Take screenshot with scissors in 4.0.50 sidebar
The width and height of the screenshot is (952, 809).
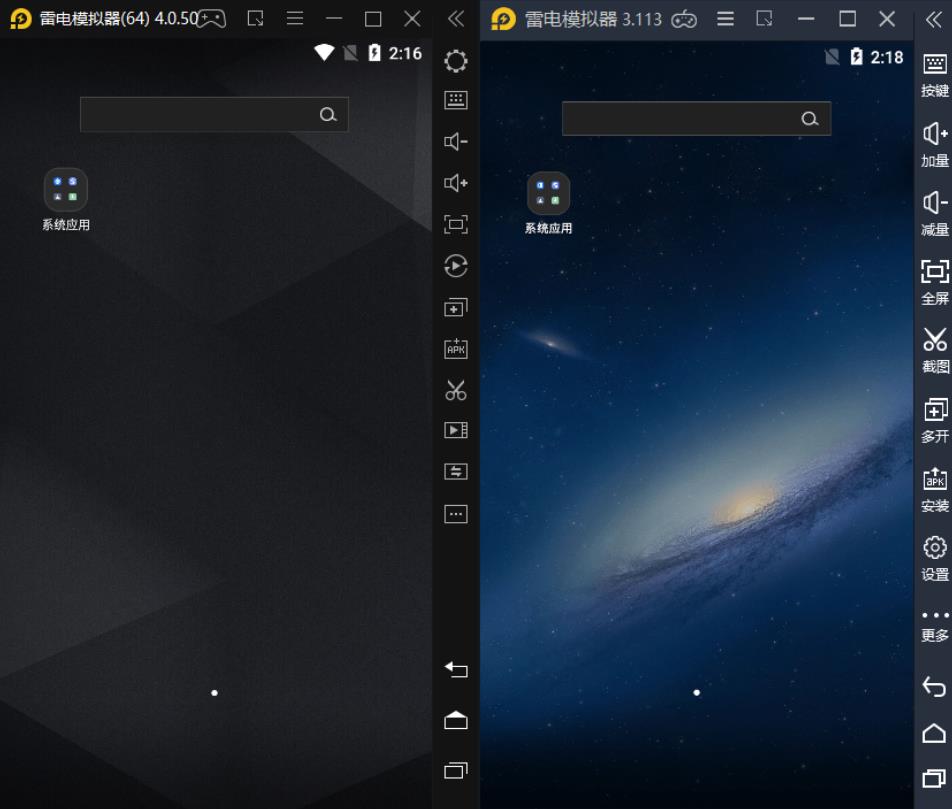[455, 390]
